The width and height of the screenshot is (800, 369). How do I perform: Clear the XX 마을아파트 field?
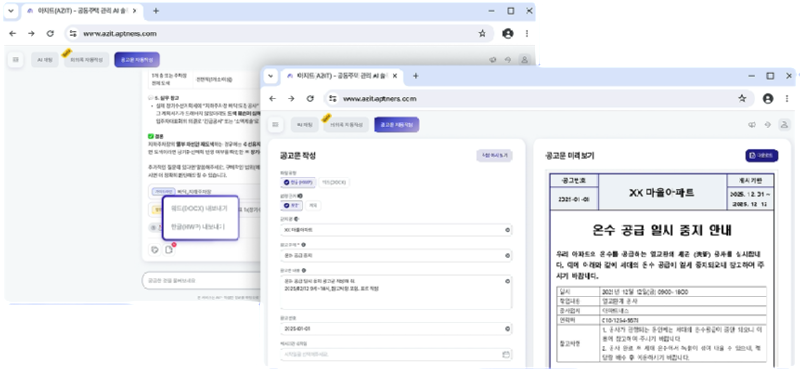coord(507,230)
